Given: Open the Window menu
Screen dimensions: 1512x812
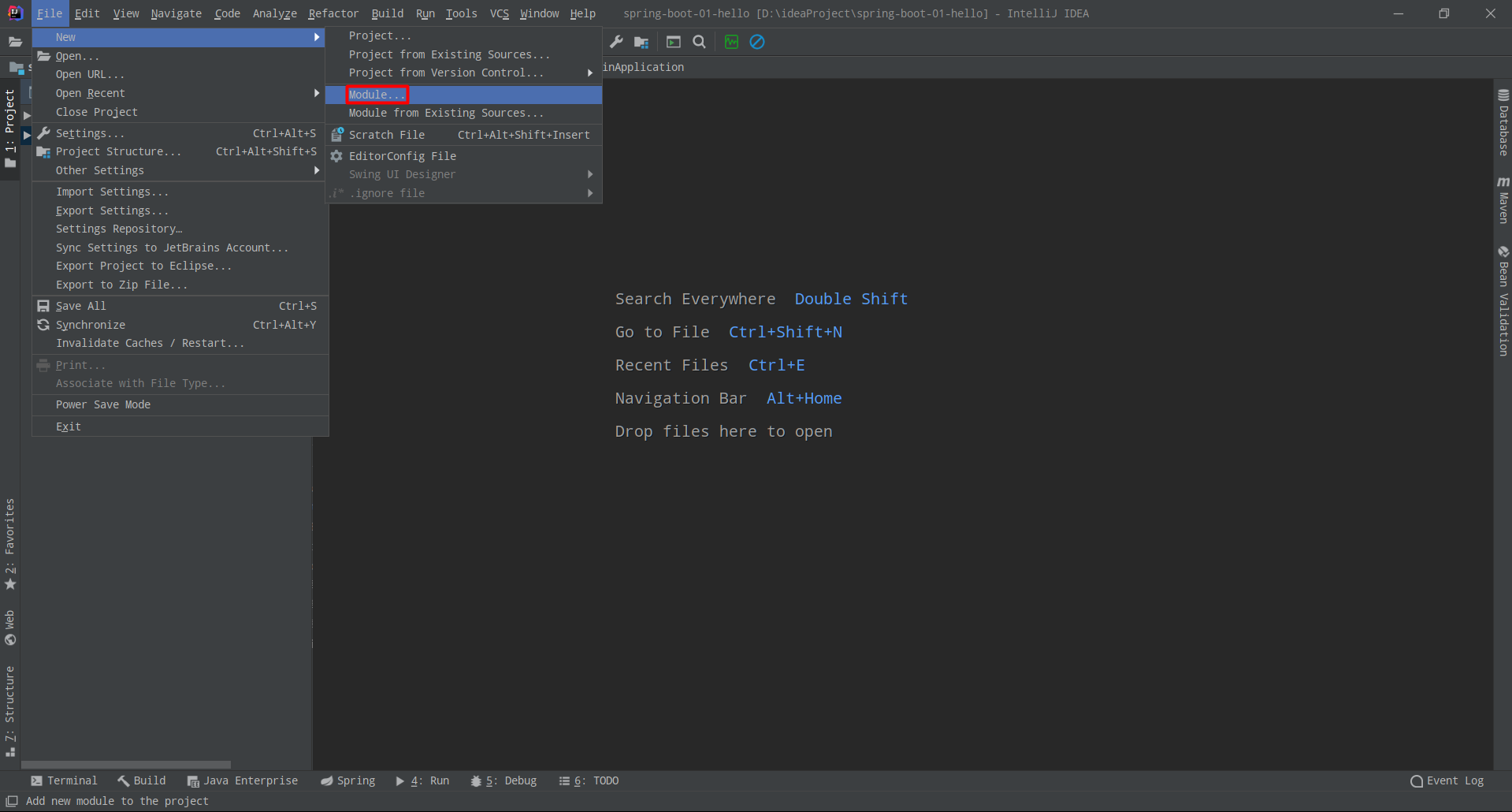Looking at the screenshot, I should coord(540,13).
